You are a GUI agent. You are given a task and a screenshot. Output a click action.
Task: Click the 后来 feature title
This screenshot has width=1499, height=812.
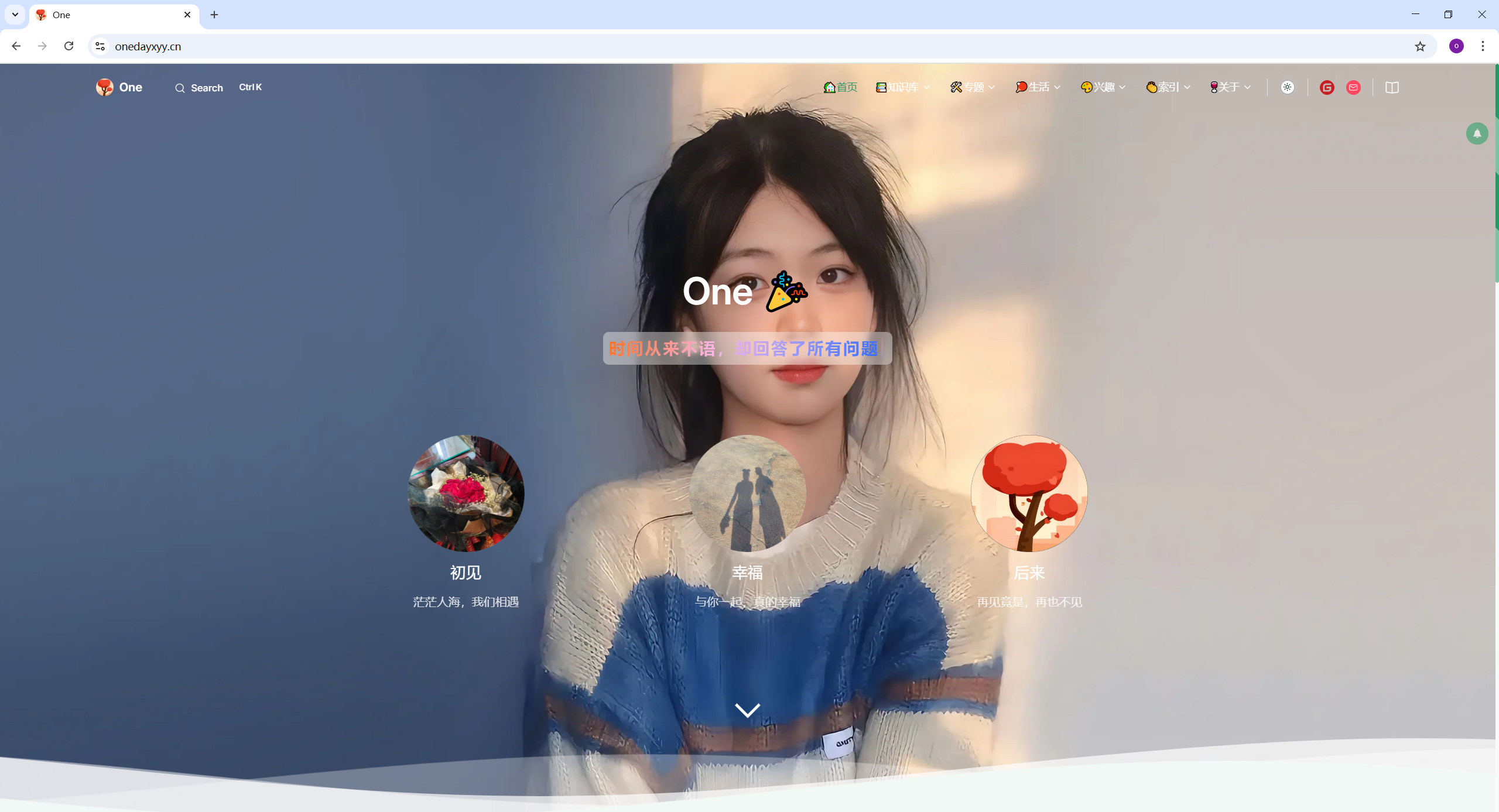pyautogui.click(x=1029, y=573)
